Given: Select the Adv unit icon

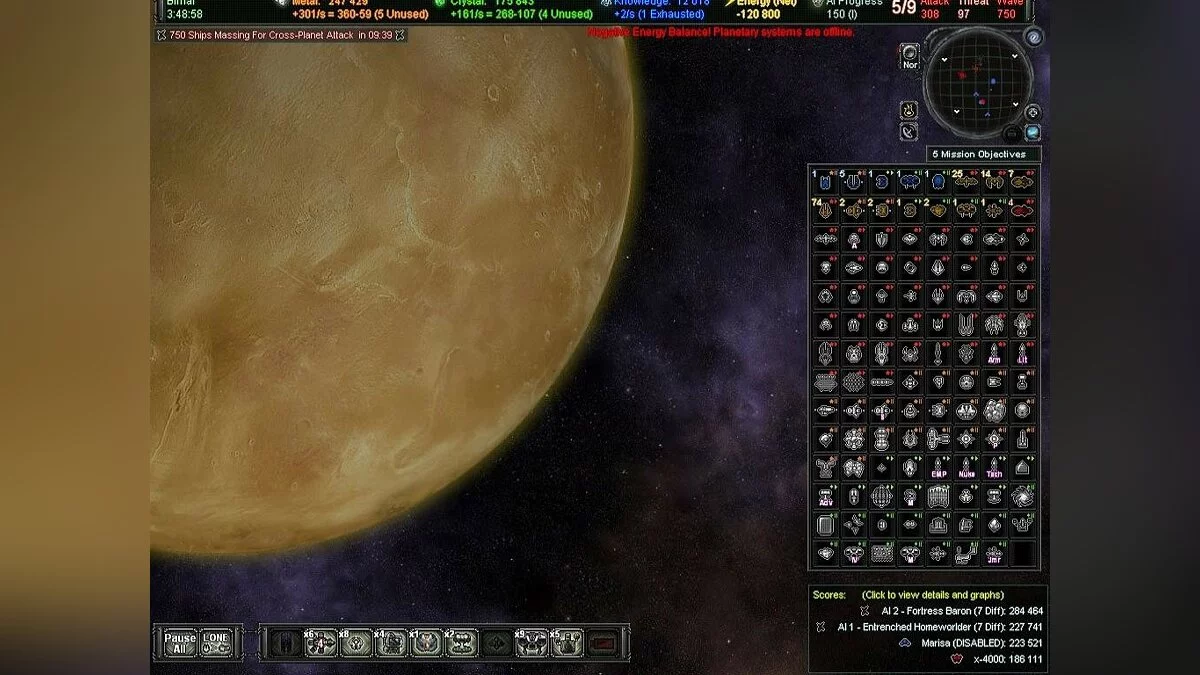Looking at the screenshot, I should click(824, 496).
